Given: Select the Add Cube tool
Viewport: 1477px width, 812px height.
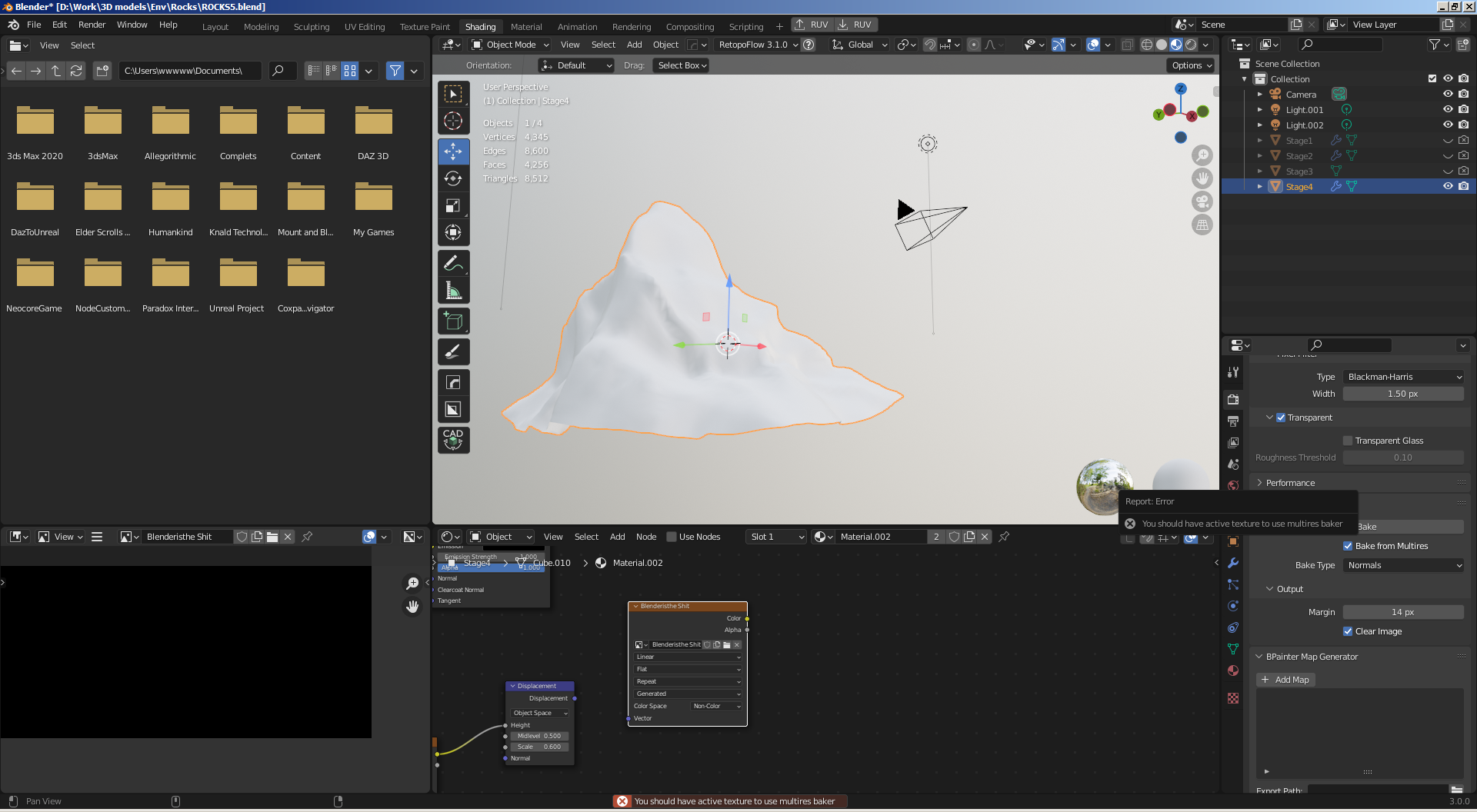Looking at the screenshot, I should pos(453,321).
